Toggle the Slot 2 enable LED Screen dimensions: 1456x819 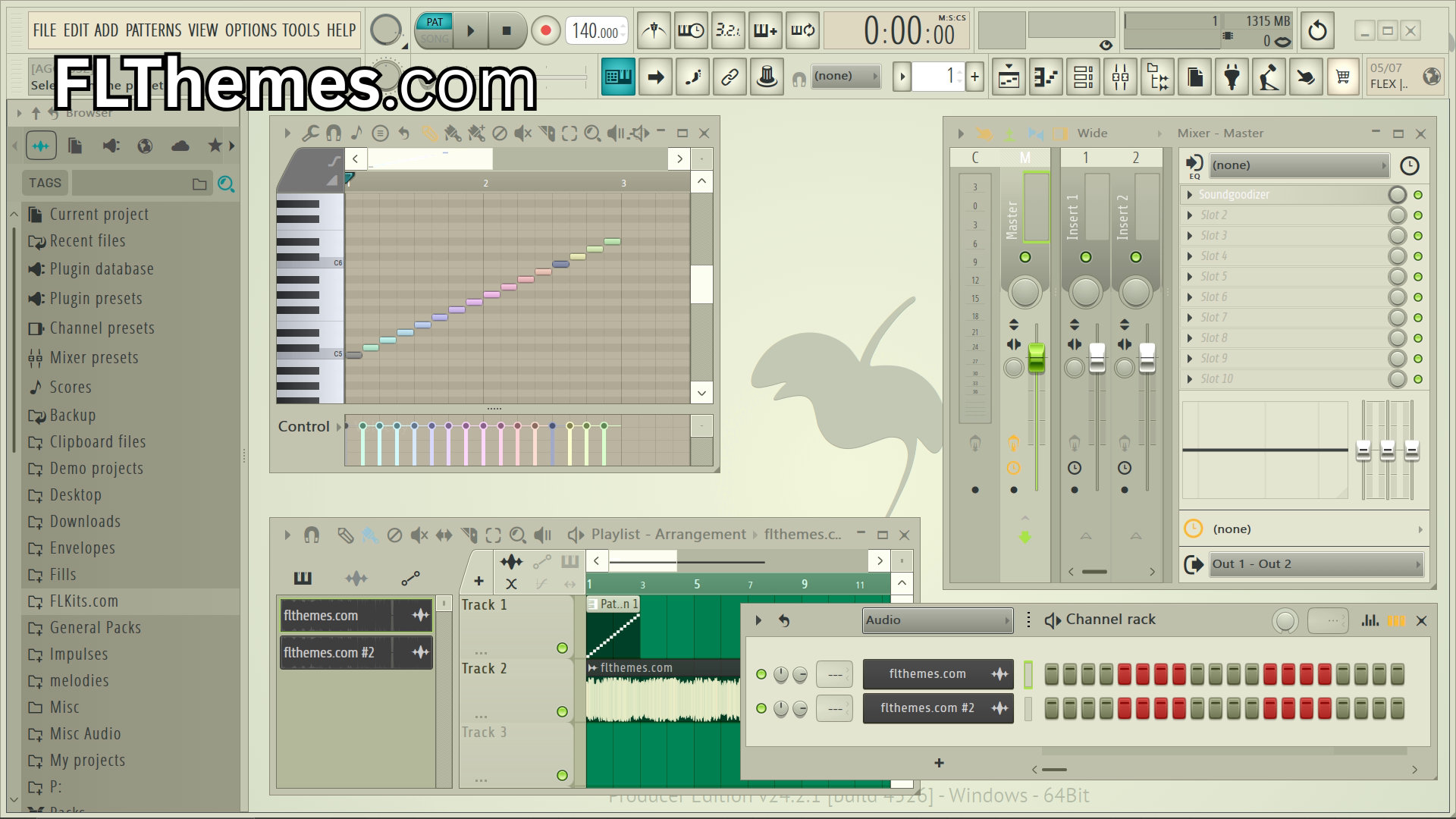1418,215
